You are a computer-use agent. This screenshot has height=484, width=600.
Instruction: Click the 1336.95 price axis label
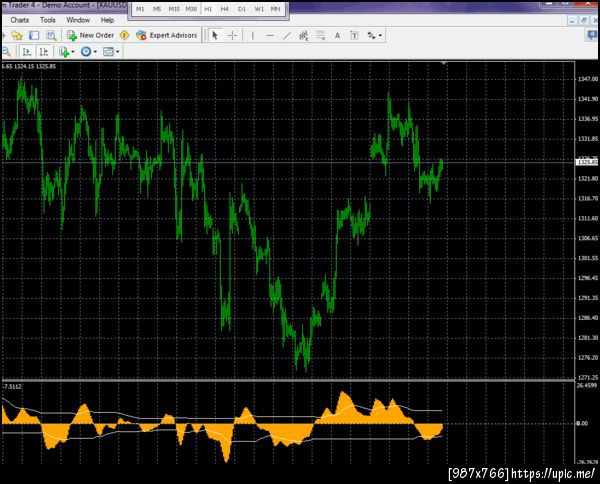click(x=588, y=119)
